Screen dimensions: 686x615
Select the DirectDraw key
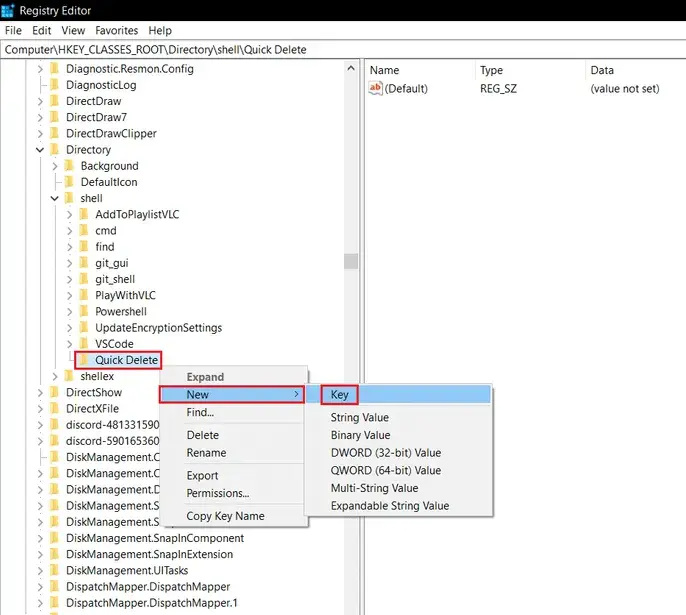(94, 101)
